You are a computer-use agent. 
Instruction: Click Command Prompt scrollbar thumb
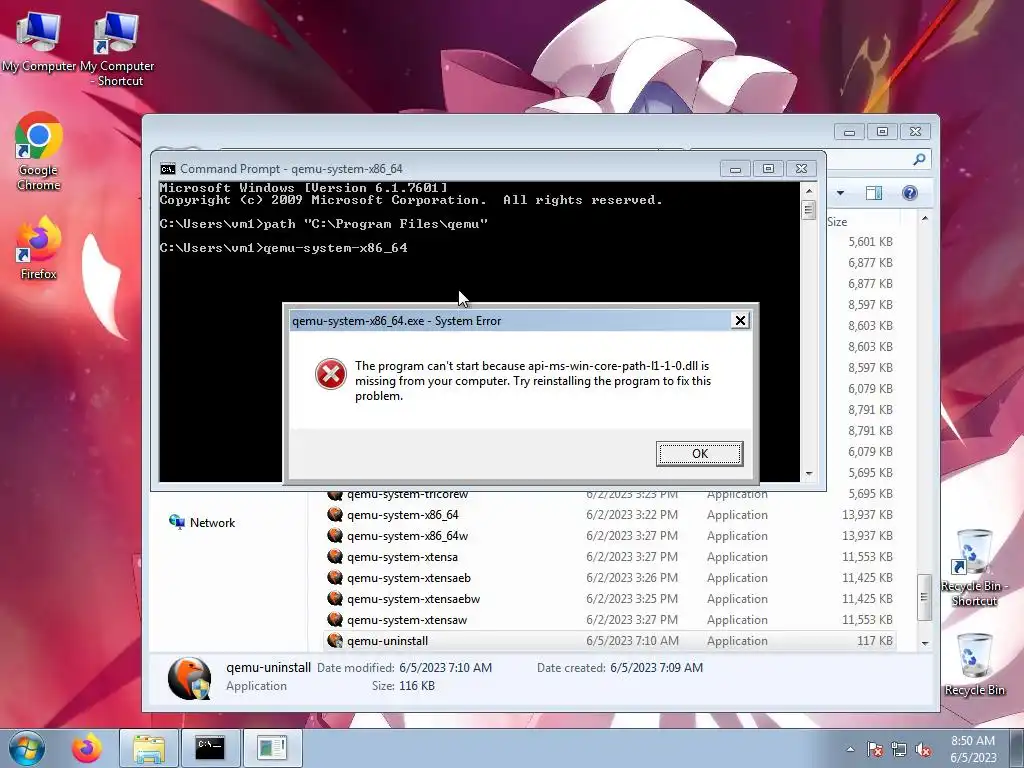(808, 210)
